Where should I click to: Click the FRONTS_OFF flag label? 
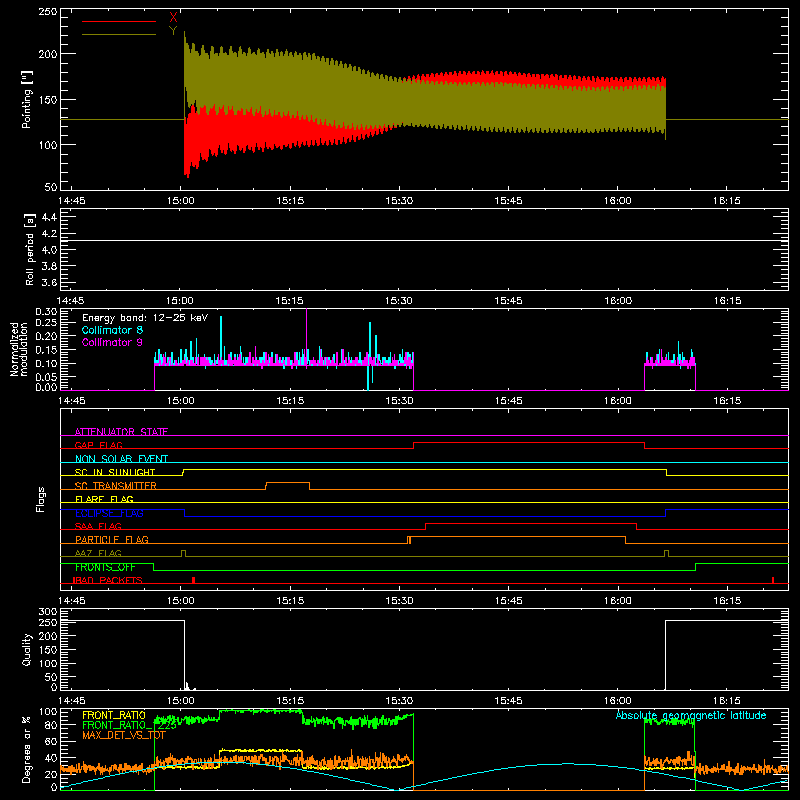coord(105,567)
